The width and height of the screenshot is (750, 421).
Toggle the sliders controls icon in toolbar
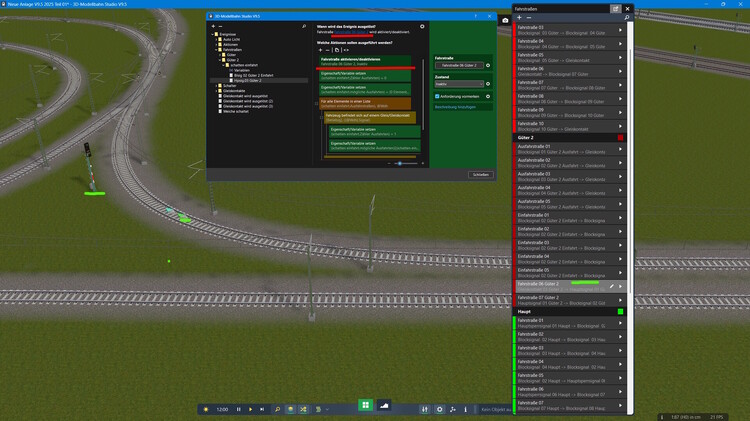point(425,410)
